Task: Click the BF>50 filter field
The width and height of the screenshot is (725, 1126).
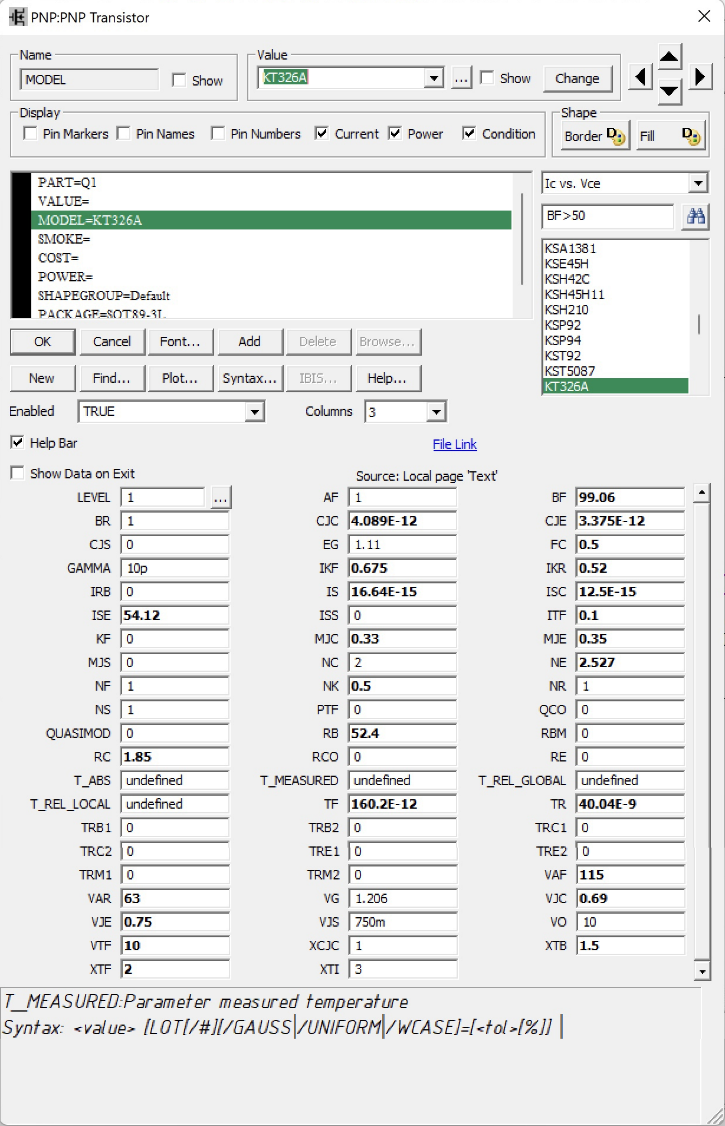Action: tap(608, 216)
